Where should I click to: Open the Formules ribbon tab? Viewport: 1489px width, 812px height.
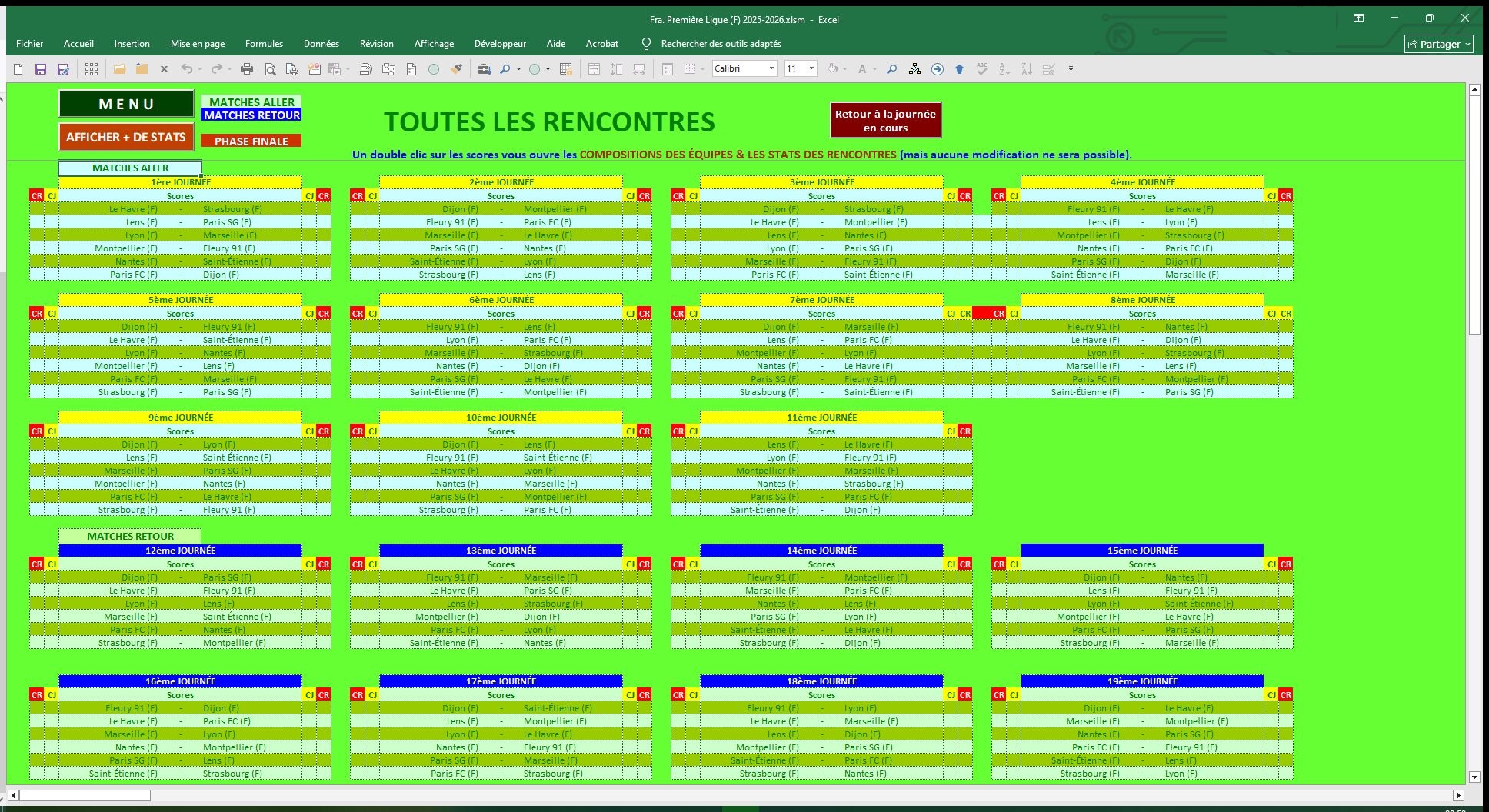point(264,44)
